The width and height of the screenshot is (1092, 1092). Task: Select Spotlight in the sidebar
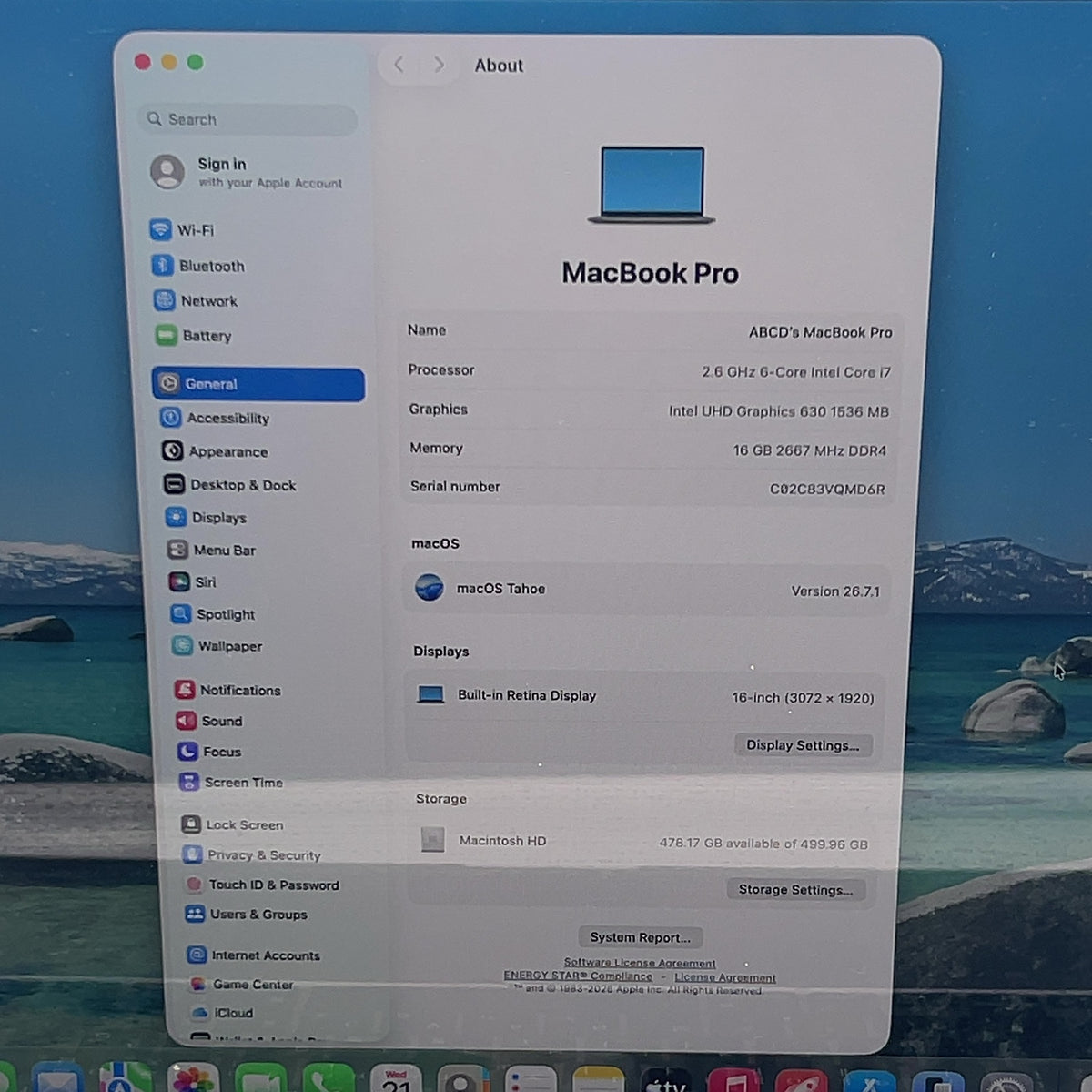tap(212, 614)
